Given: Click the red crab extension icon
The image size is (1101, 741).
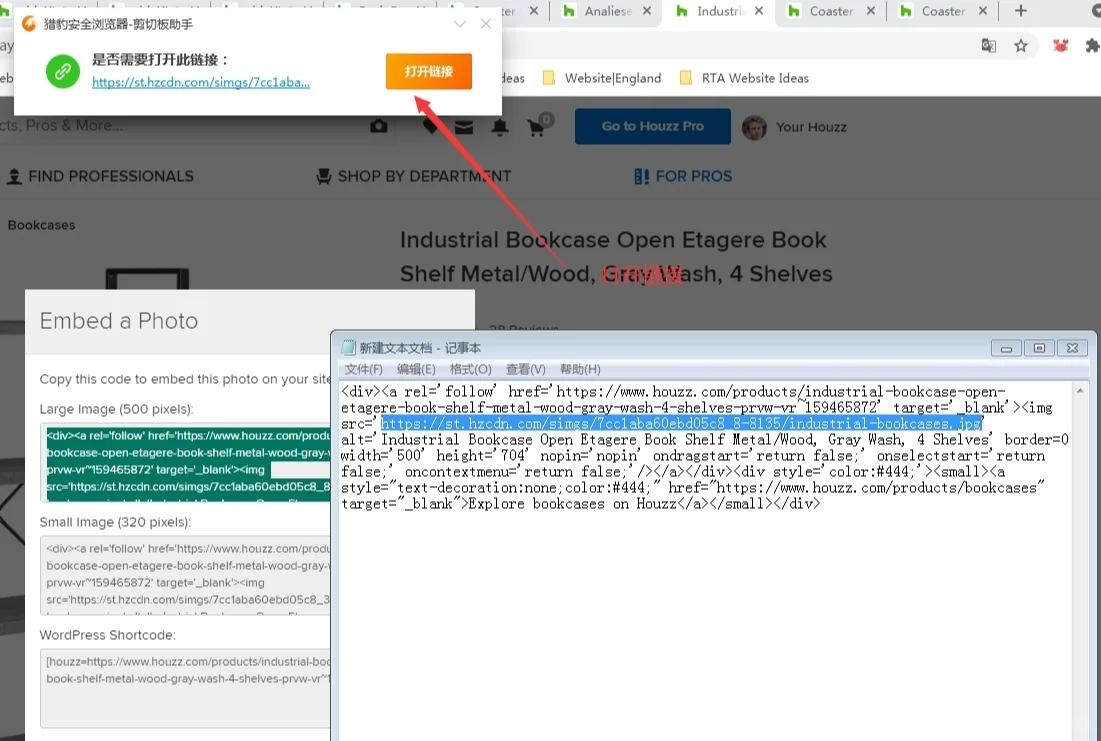Looking at the screenshot, I should pyautogui.click(x=1061, y=46).
